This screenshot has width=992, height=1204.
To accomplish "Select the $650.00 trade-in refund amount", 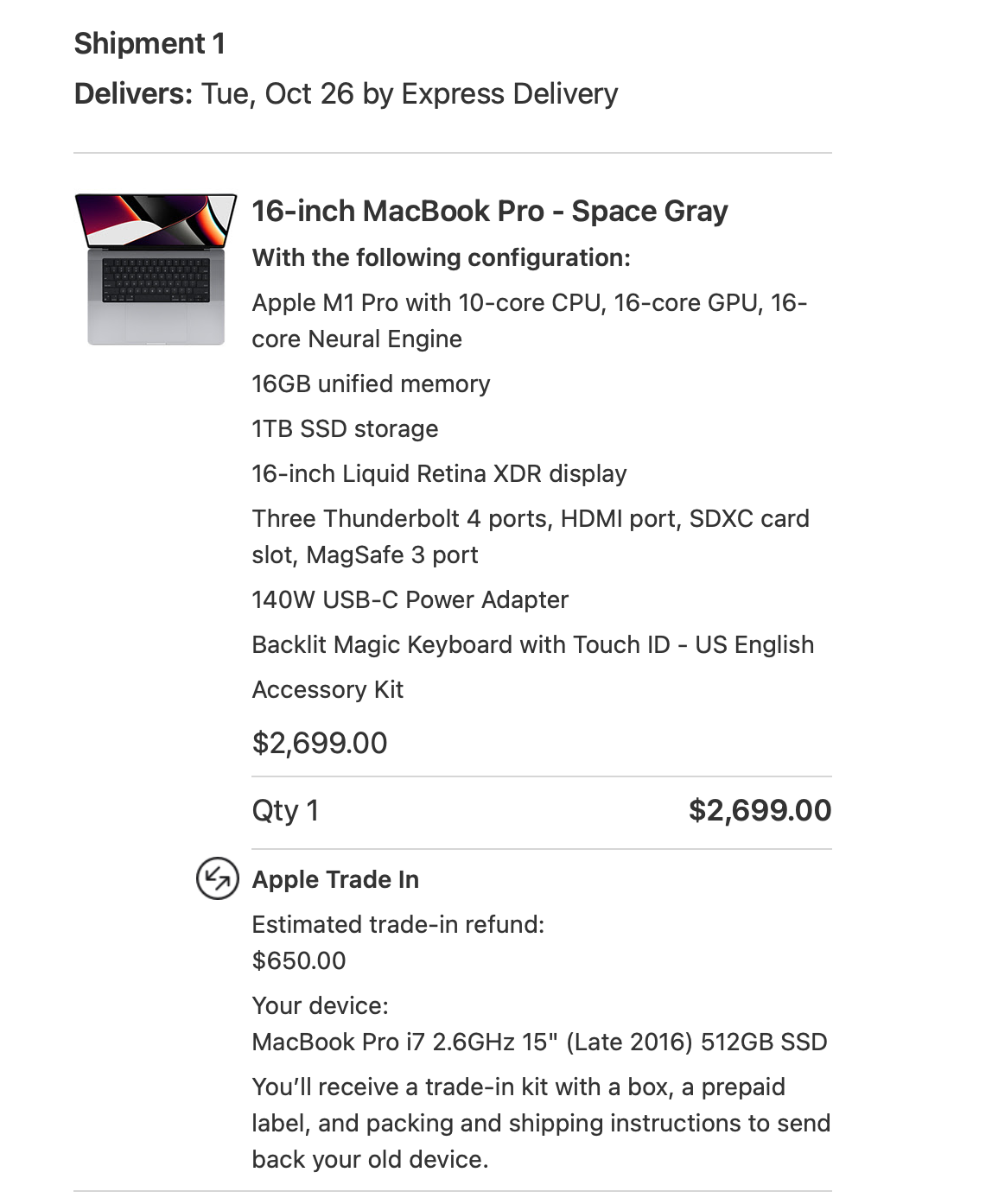I will (x=299, y=960).
